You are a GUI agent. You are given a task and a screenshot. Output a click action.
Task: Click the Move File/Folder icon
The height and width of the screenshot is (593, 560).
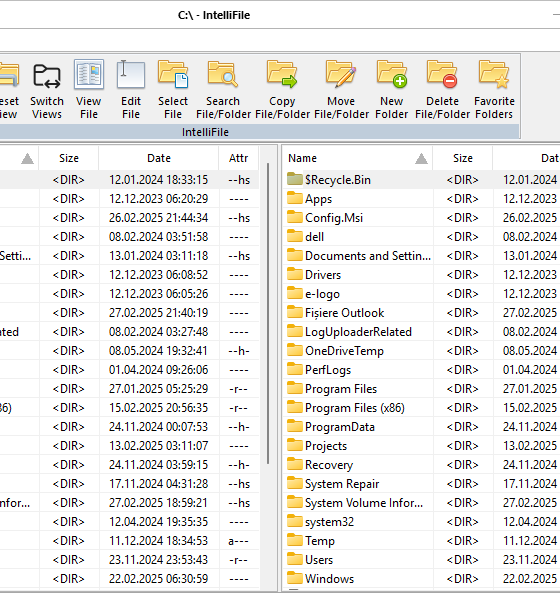pos(341,74)
